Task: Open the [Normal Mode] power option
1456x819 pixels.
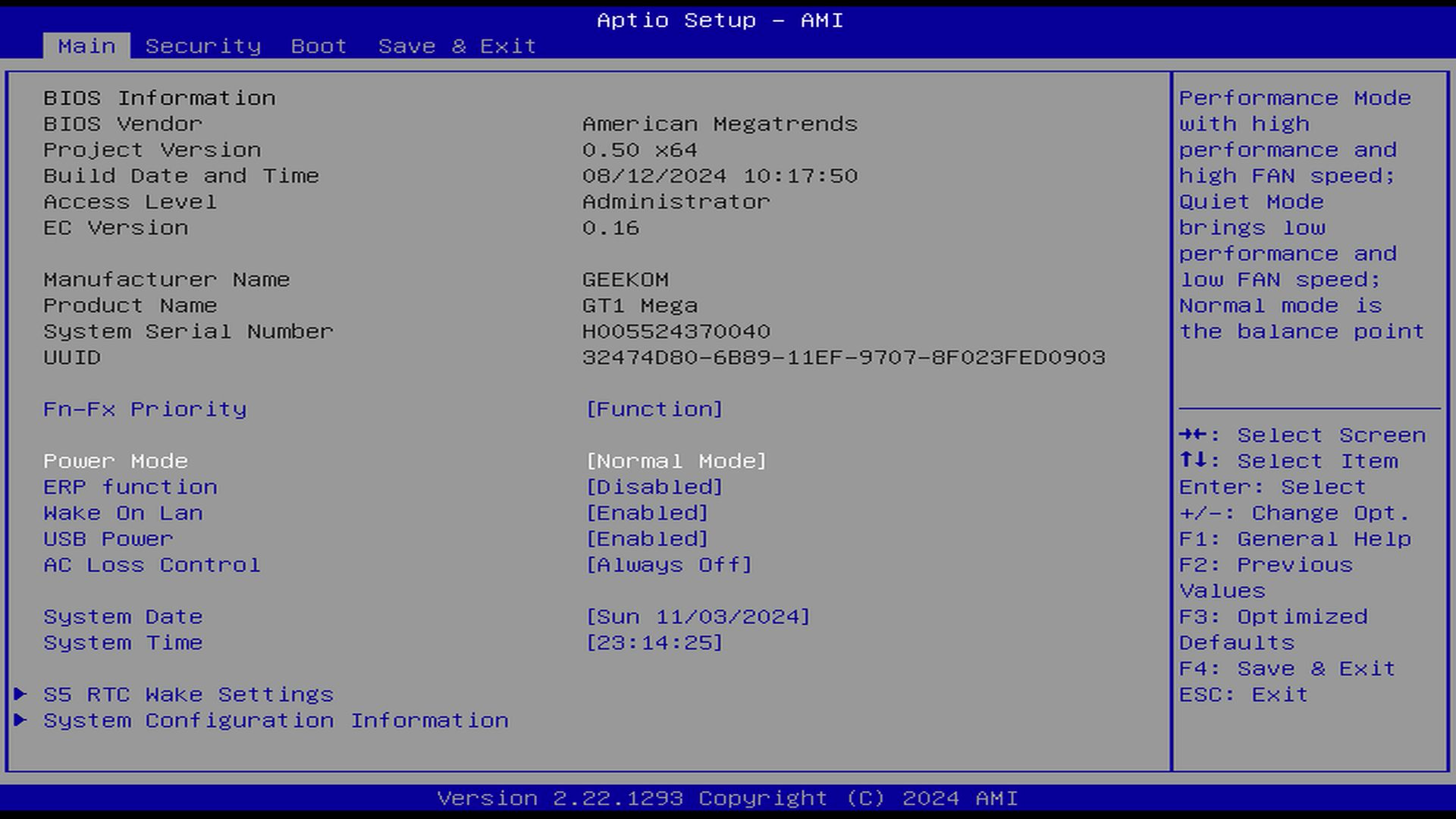Action: click(x=676, y=461)
